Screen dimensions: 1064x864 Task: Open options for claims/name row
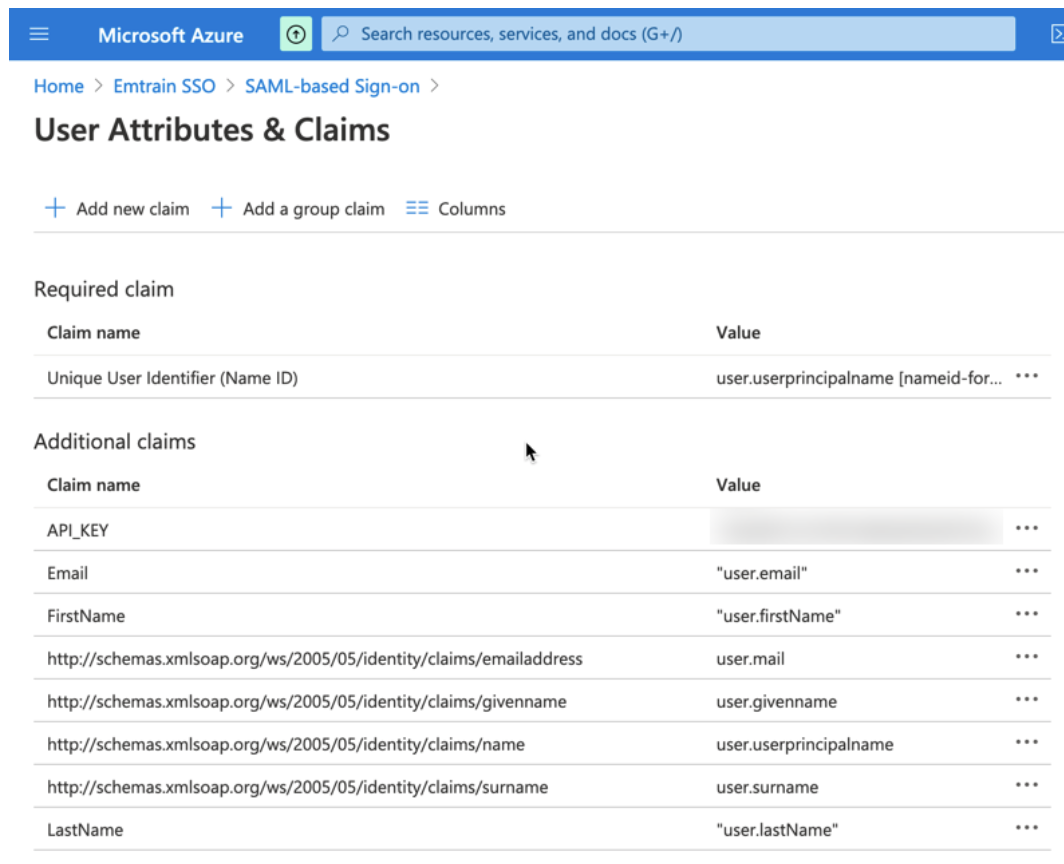[1026, 743]
